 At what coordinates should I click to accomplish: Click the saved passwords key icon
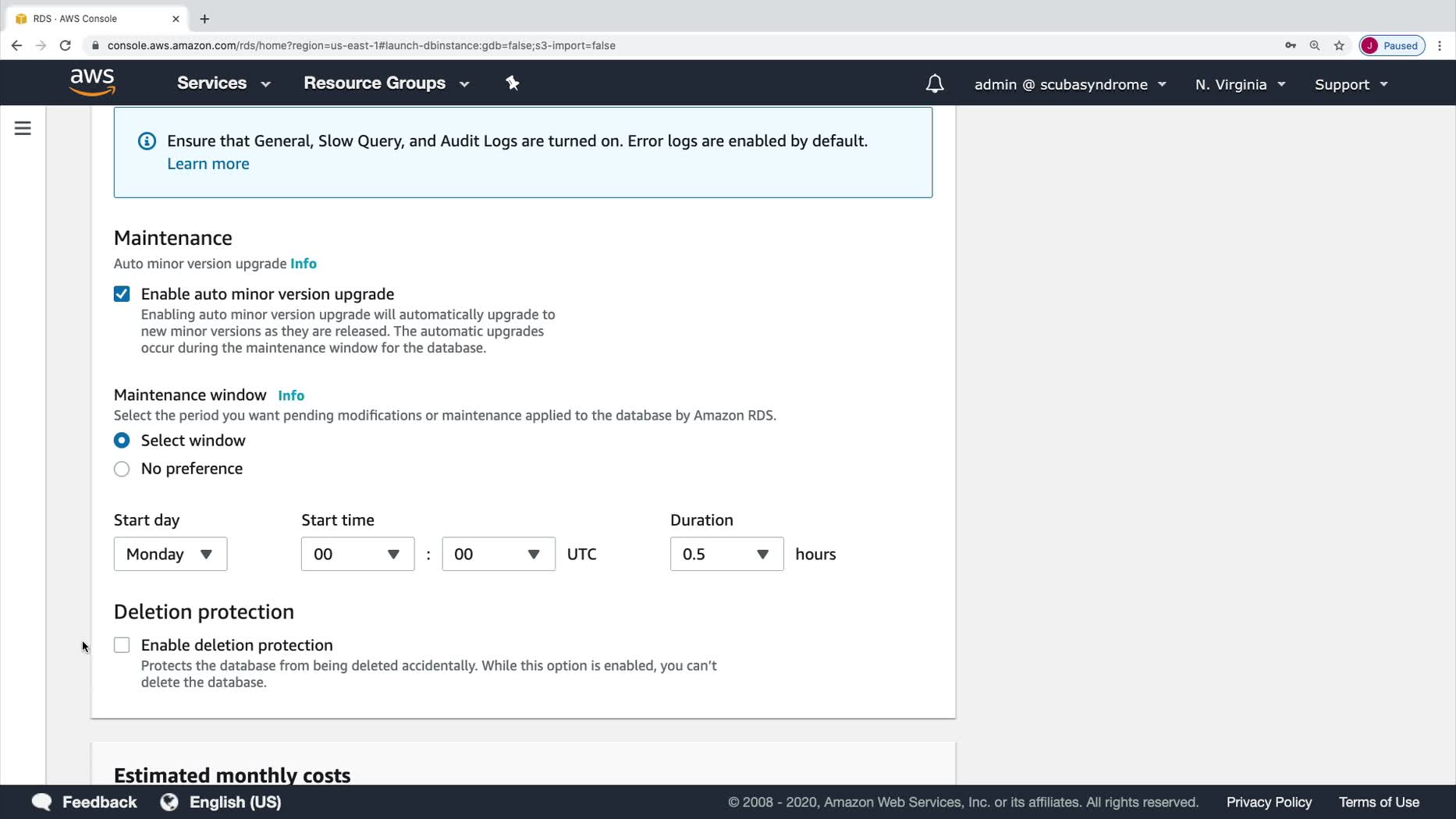coord(1291,45)
